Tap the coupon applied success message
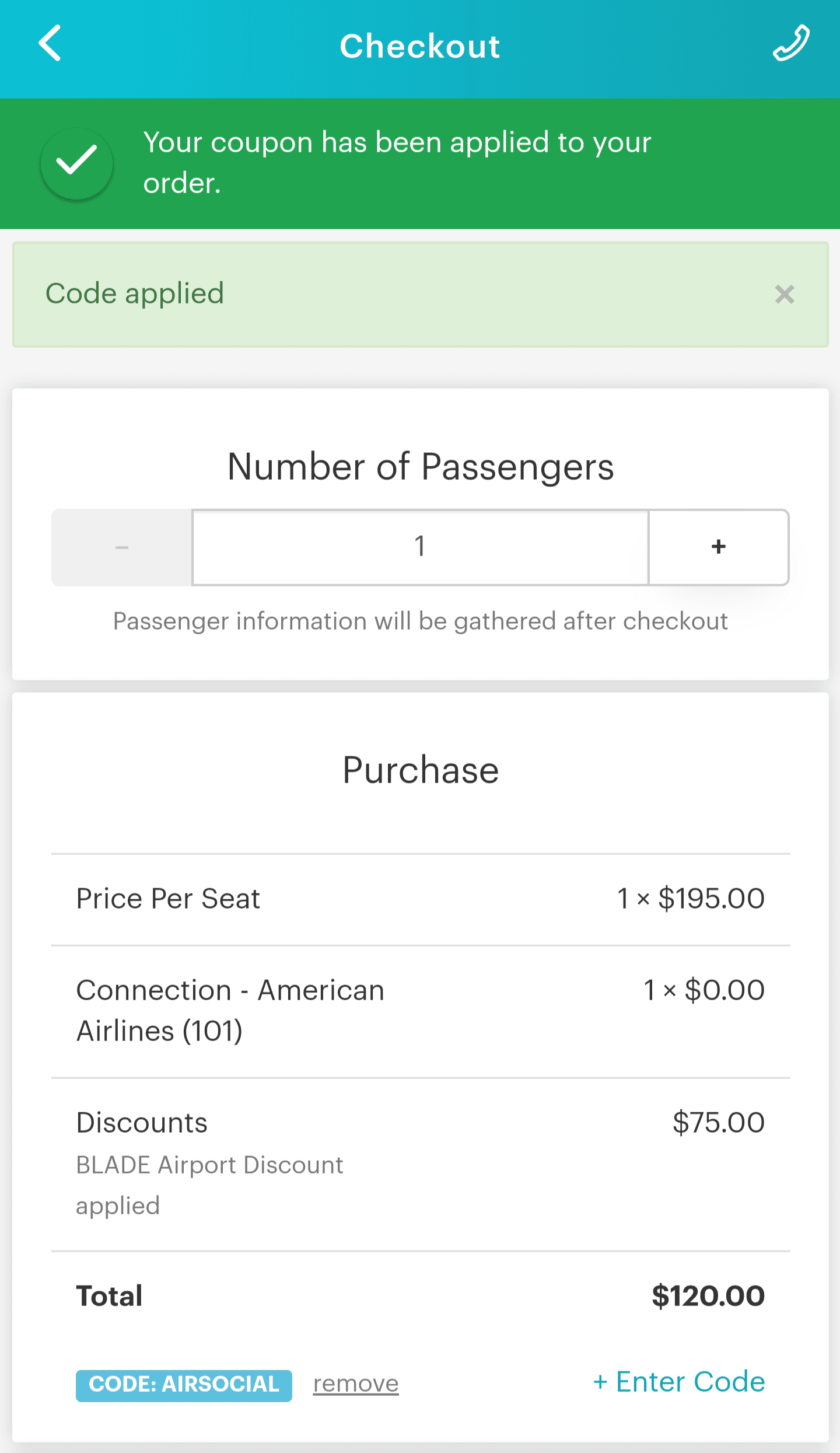 point(397,163)
